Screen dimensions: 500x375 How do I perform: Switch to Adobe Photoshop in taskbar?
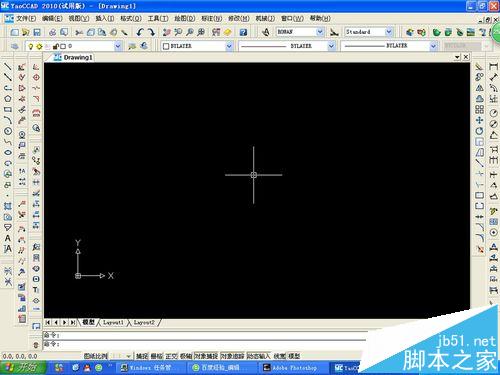(x=293, y=368)
